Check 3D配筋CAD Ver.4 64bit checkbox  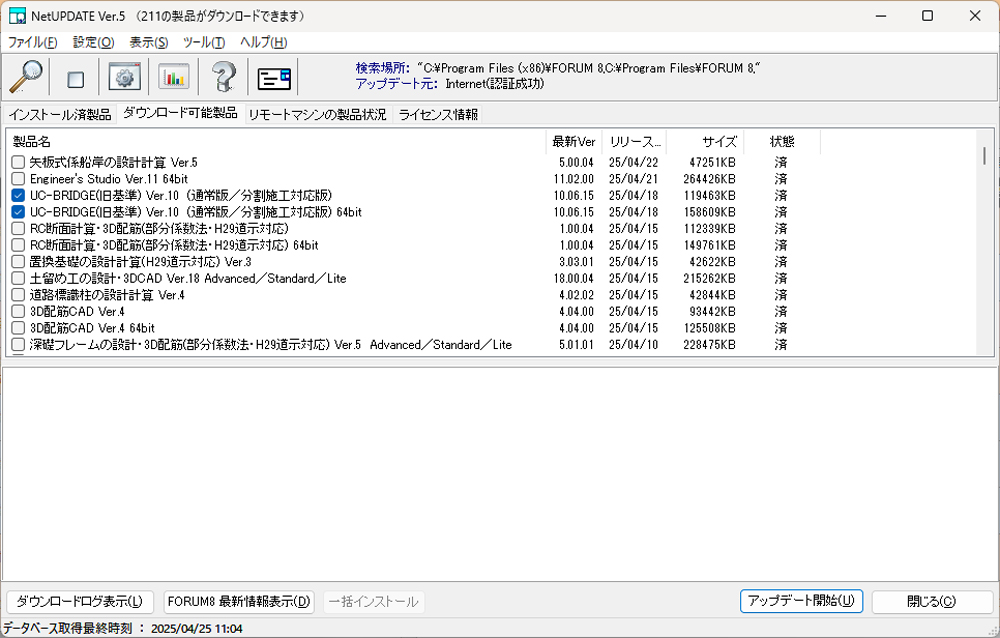coord(18,328)
